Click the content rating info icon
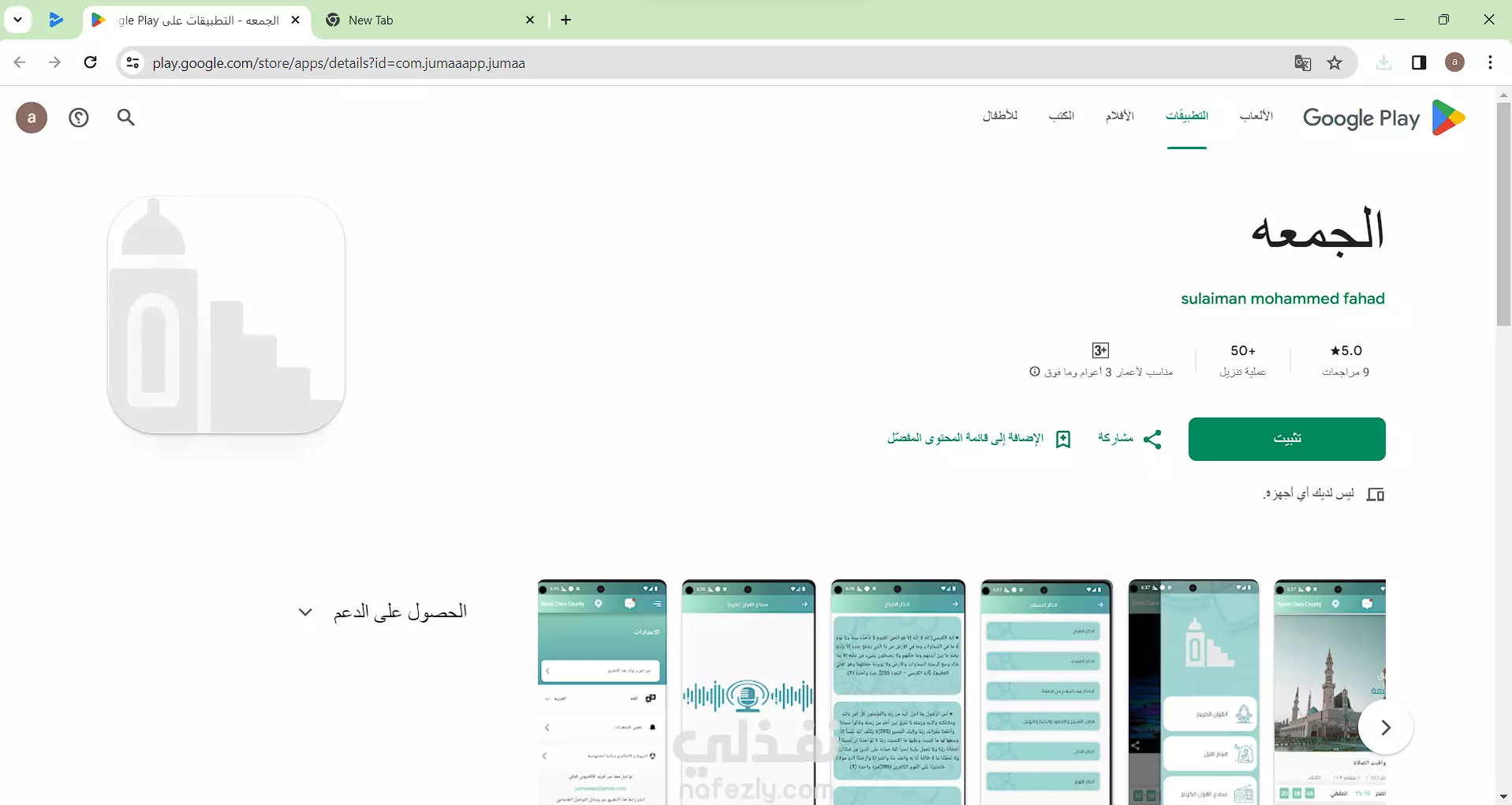This screenshot has height=805, width=1512. 1035,372
